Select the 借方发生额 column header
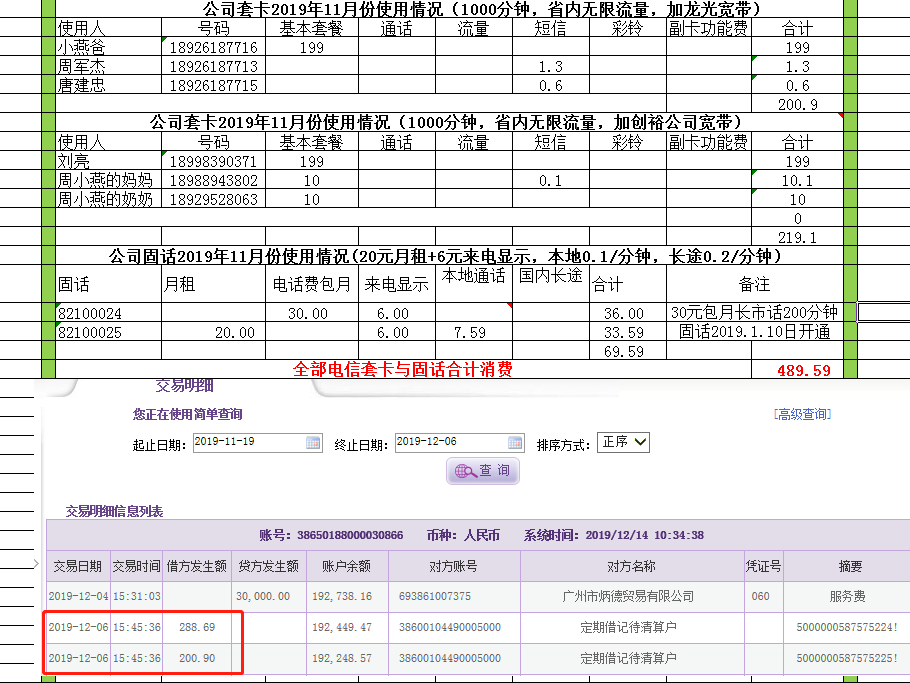Screen dimensions: 910x683 197,566
